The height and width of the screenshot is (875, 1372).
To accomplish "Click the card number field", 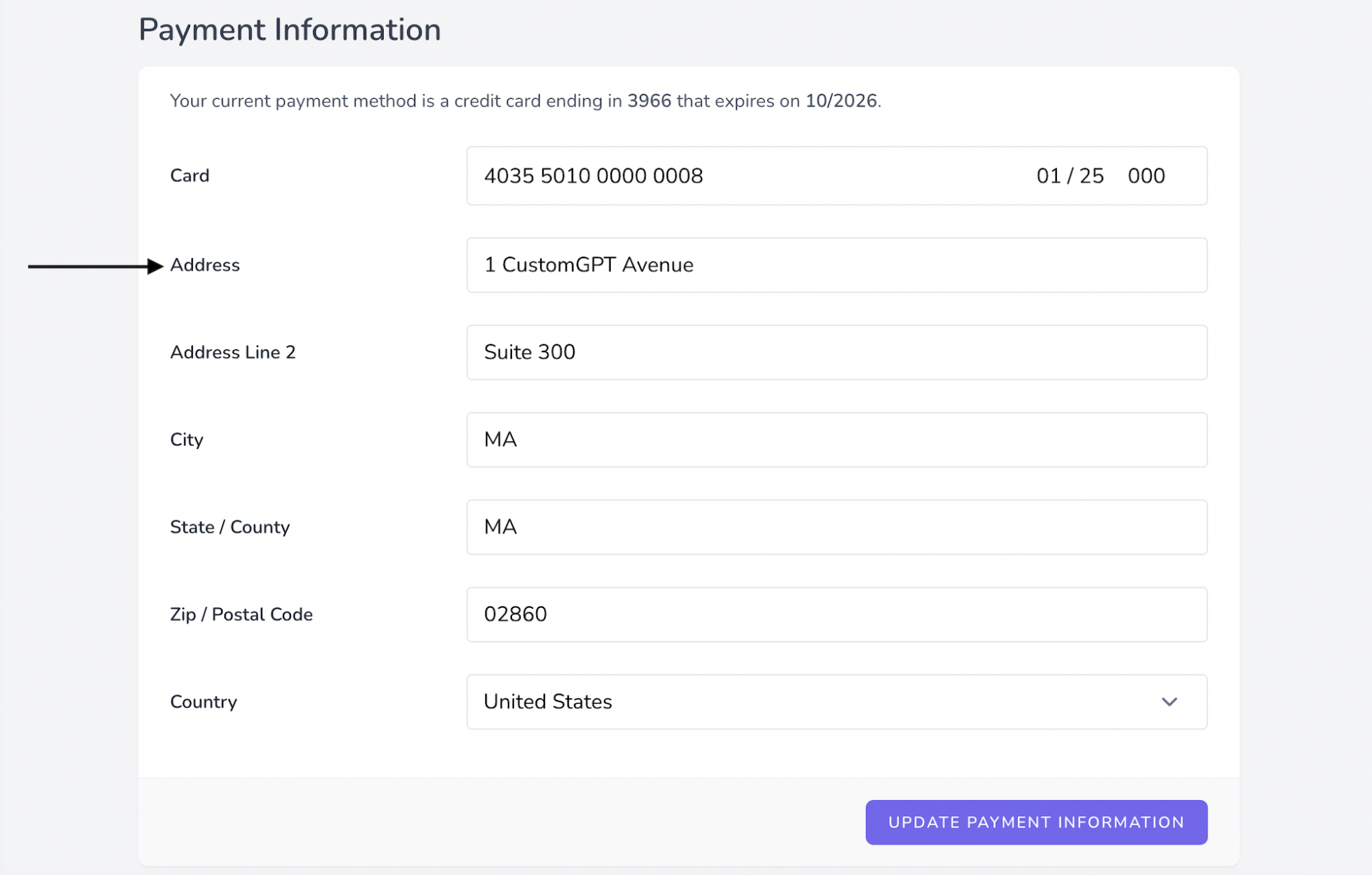I will click(594, 176).
